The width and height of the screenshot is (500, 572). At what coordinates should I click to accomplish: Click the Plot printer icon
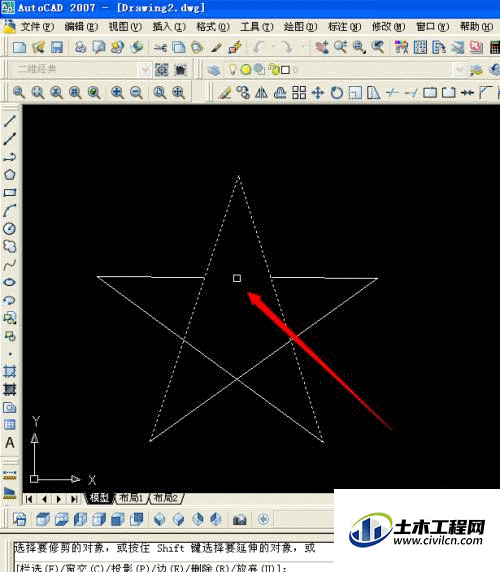coord(80,47)
